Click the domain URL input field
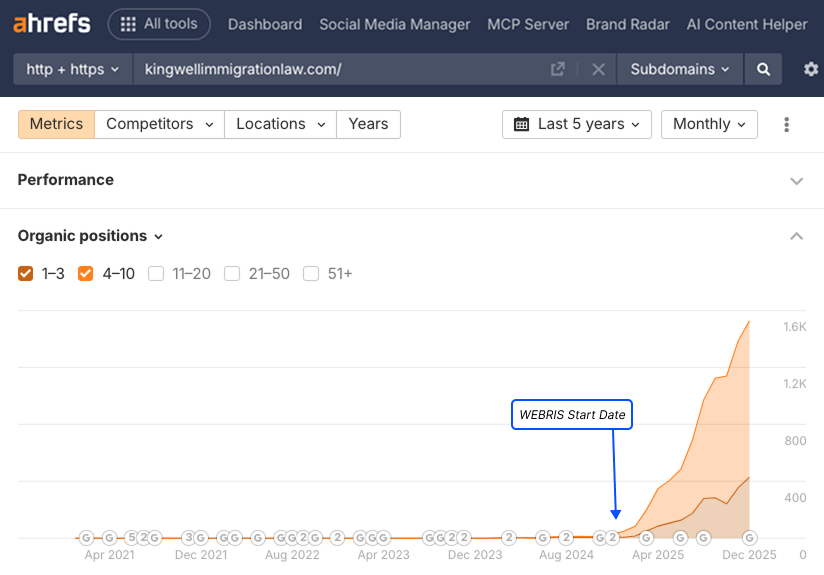This screenshot has width=824, height=575. click(x=340, y=69)
